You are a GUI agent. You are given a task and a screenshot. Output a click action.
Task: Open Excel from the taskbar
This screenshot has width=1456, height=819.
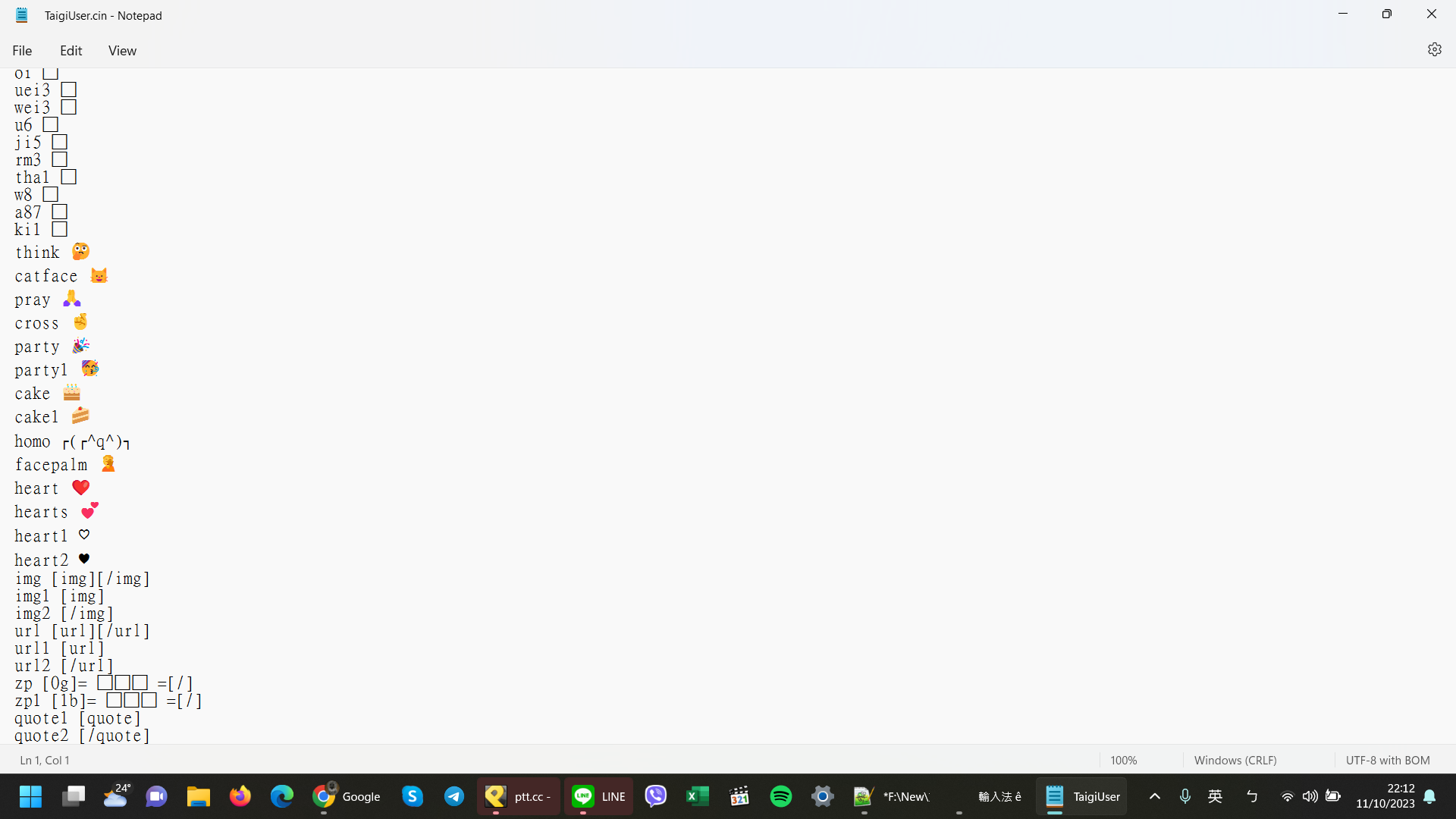[x=698, y=796]
